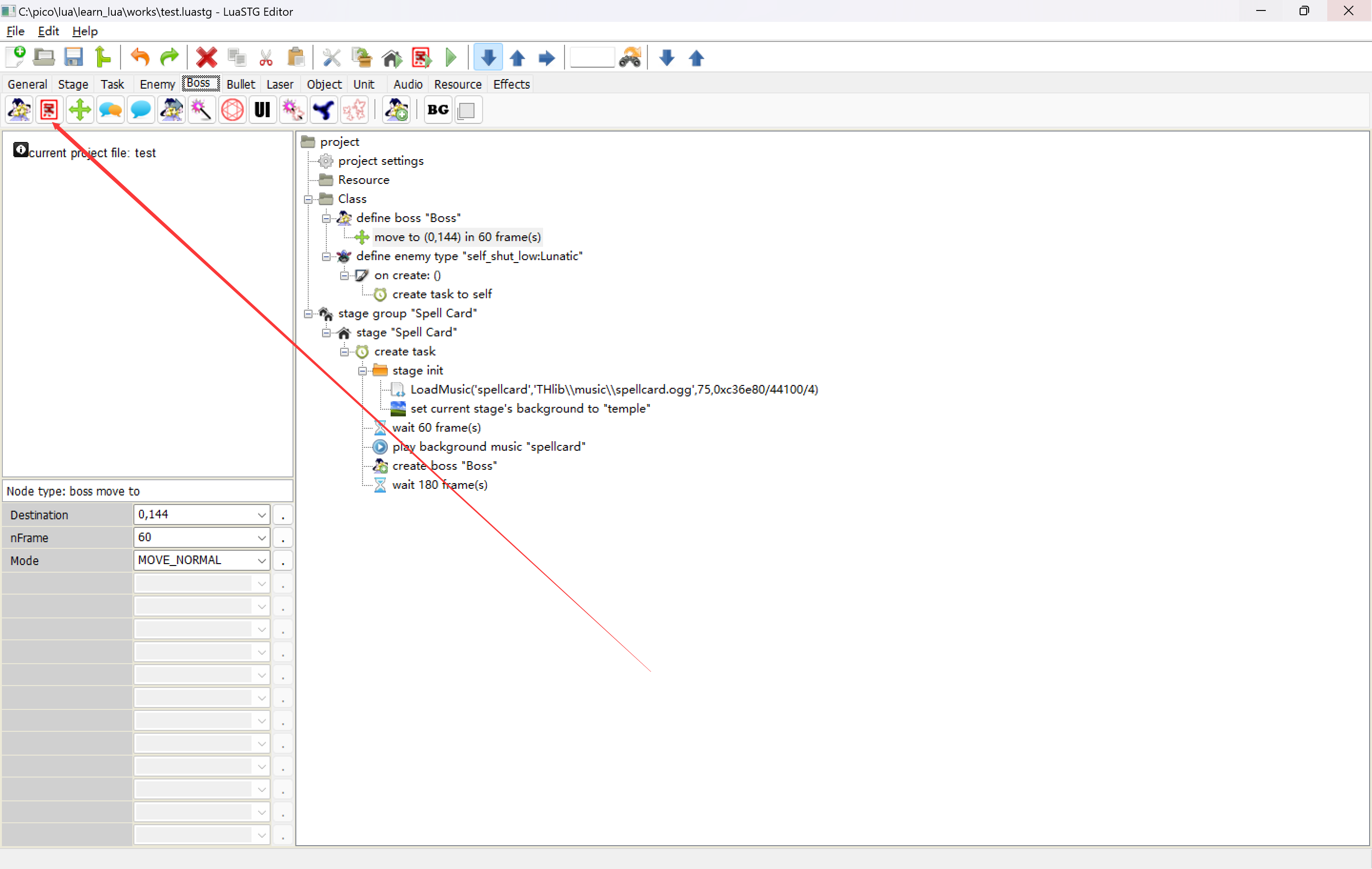This screenshot has height=869, width=1372.
Task: Toggle insert-as-child mode right arrow
Action: (x=546, y=58)
